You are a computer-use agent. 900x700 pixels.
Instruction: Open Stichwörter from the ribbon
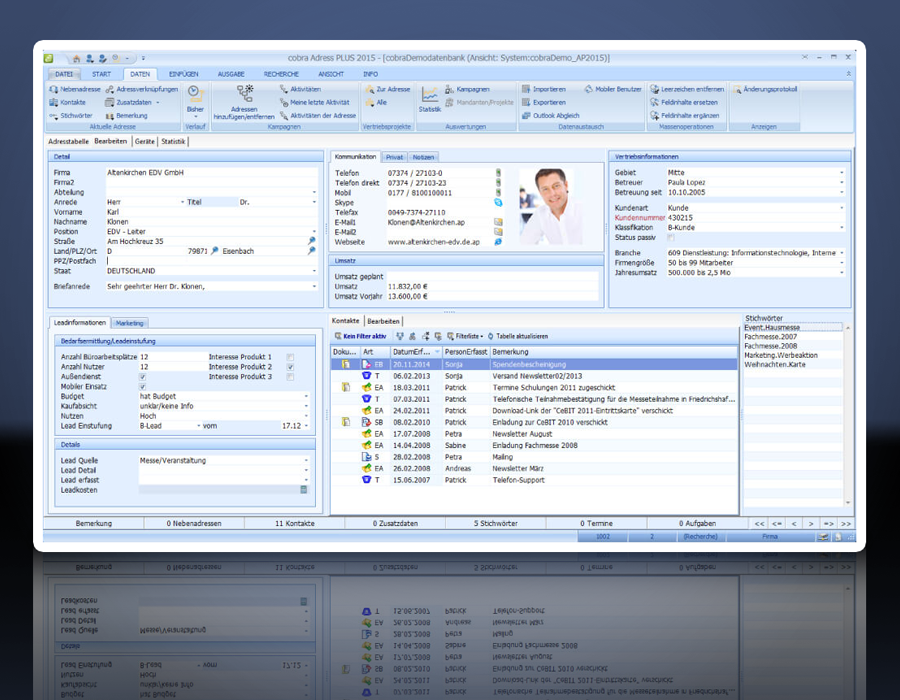pos(71,115)
